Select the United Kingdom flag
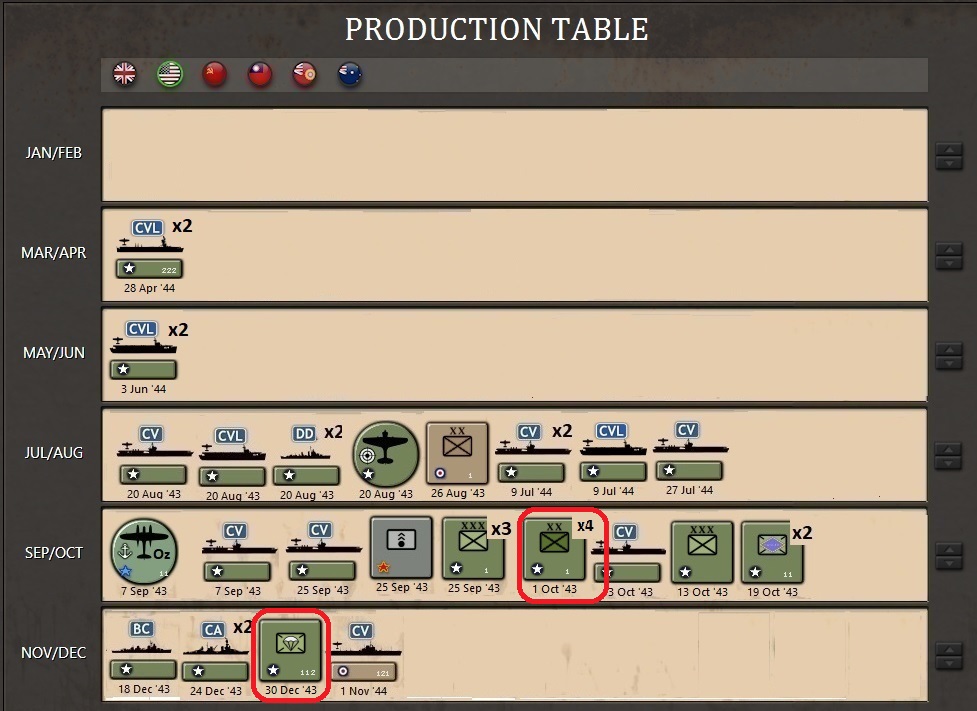The width and height of the screenshot is (977, 711). 125,74
